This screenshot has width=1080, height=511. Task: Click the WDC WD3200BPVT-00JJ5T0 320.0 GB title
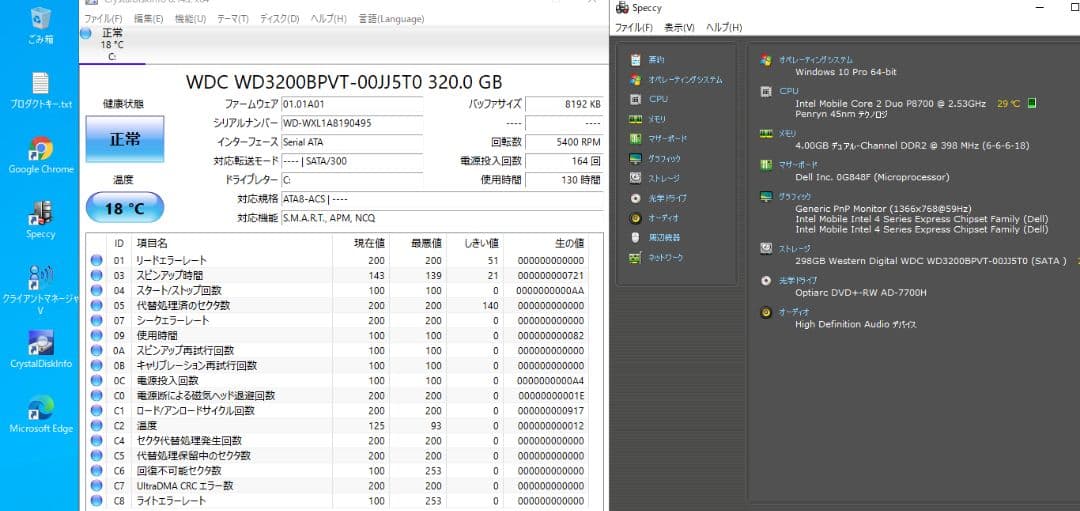pos(344,81)
